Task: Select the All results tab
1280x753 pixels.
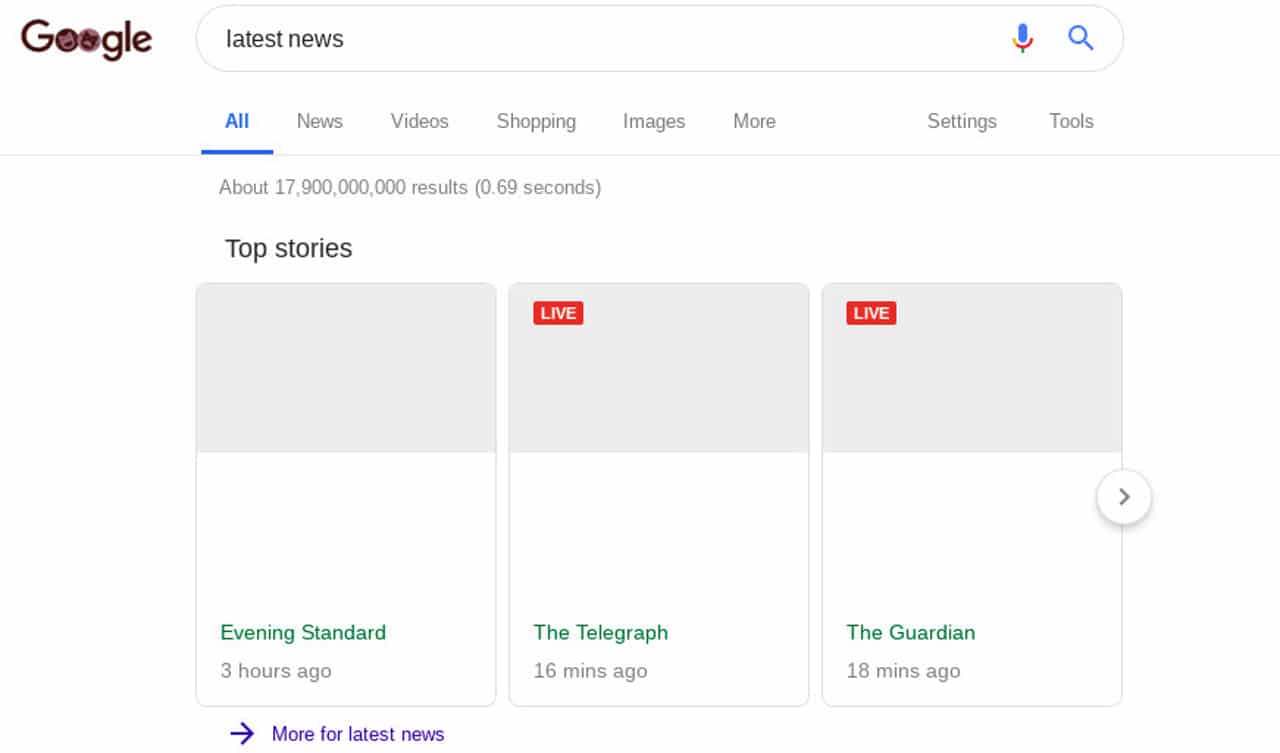Action: click(237, 121)
